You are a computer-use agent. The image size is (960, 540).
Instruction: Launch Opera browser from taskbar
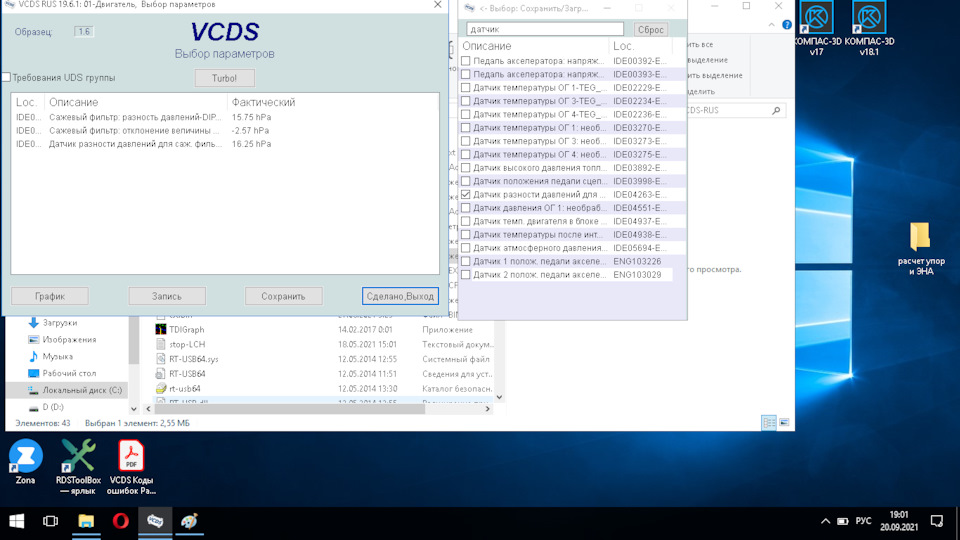pos(121,521)
